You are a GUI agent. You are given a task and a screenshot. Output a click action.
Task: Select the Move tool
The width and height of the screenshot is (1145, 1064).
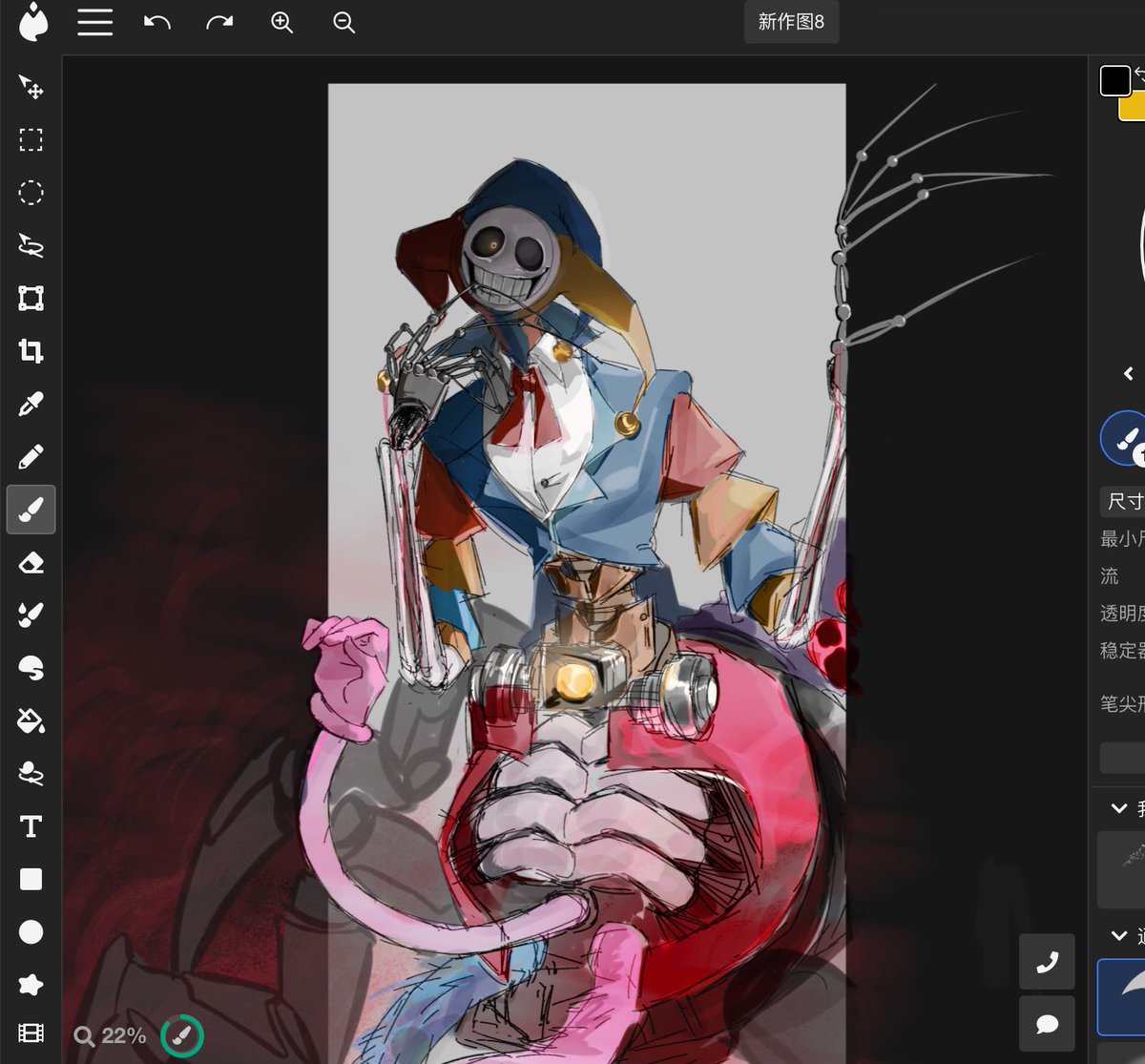point(31,87)
